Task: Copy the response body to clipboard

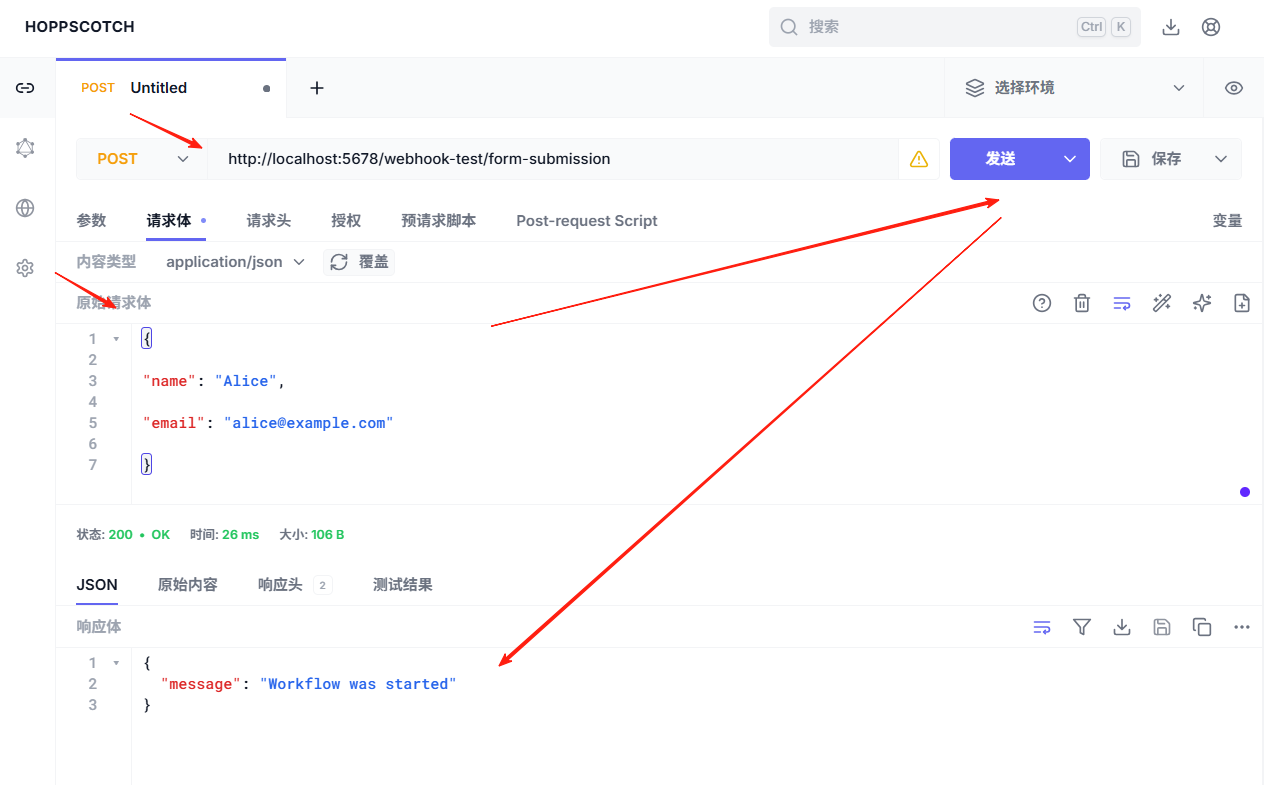Action: pos(1202,627)
